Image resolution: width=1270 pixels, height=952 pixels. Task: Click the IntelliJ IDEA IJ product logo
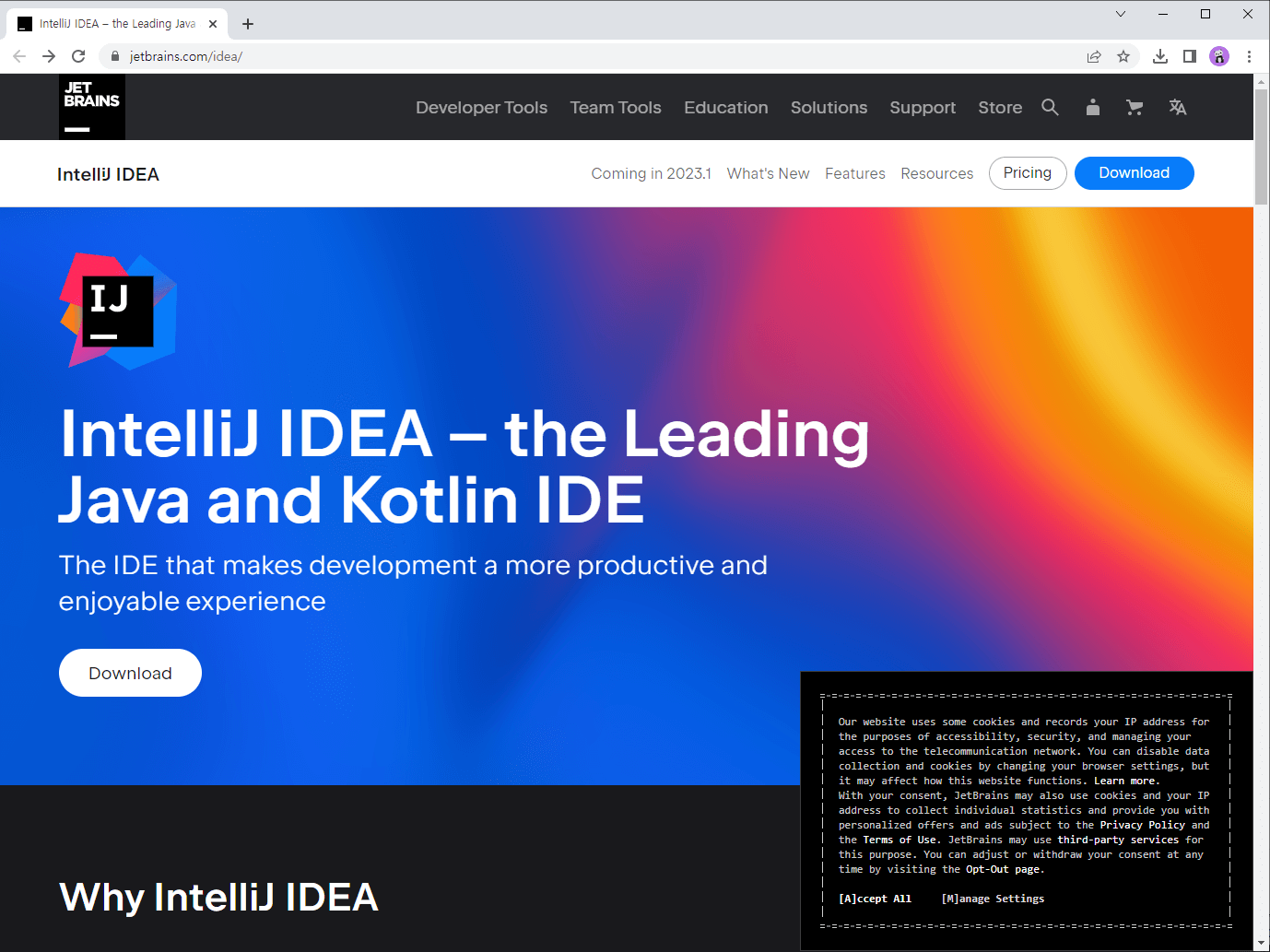pos(118,311)
